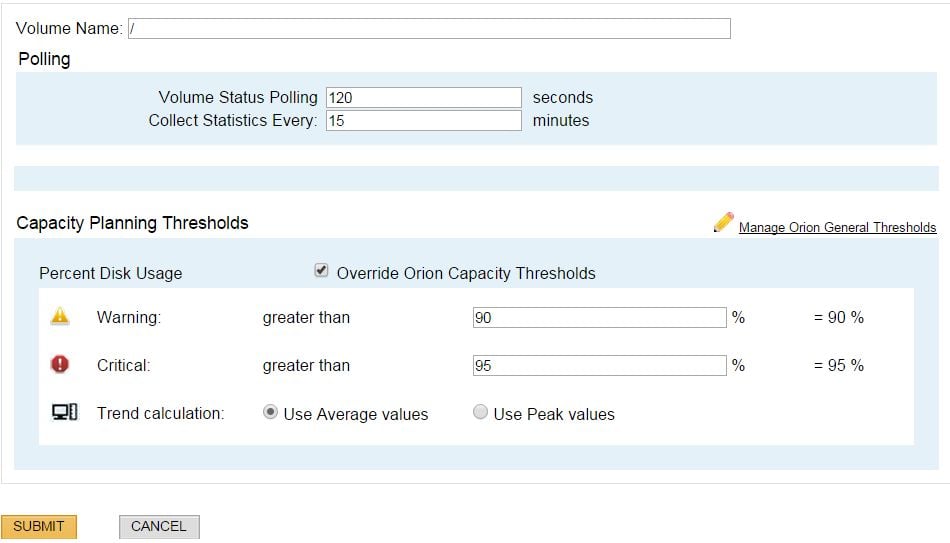Viewport: 950px width, 543px height.
Task: Select Use Average values radio button
Action: 270,412
